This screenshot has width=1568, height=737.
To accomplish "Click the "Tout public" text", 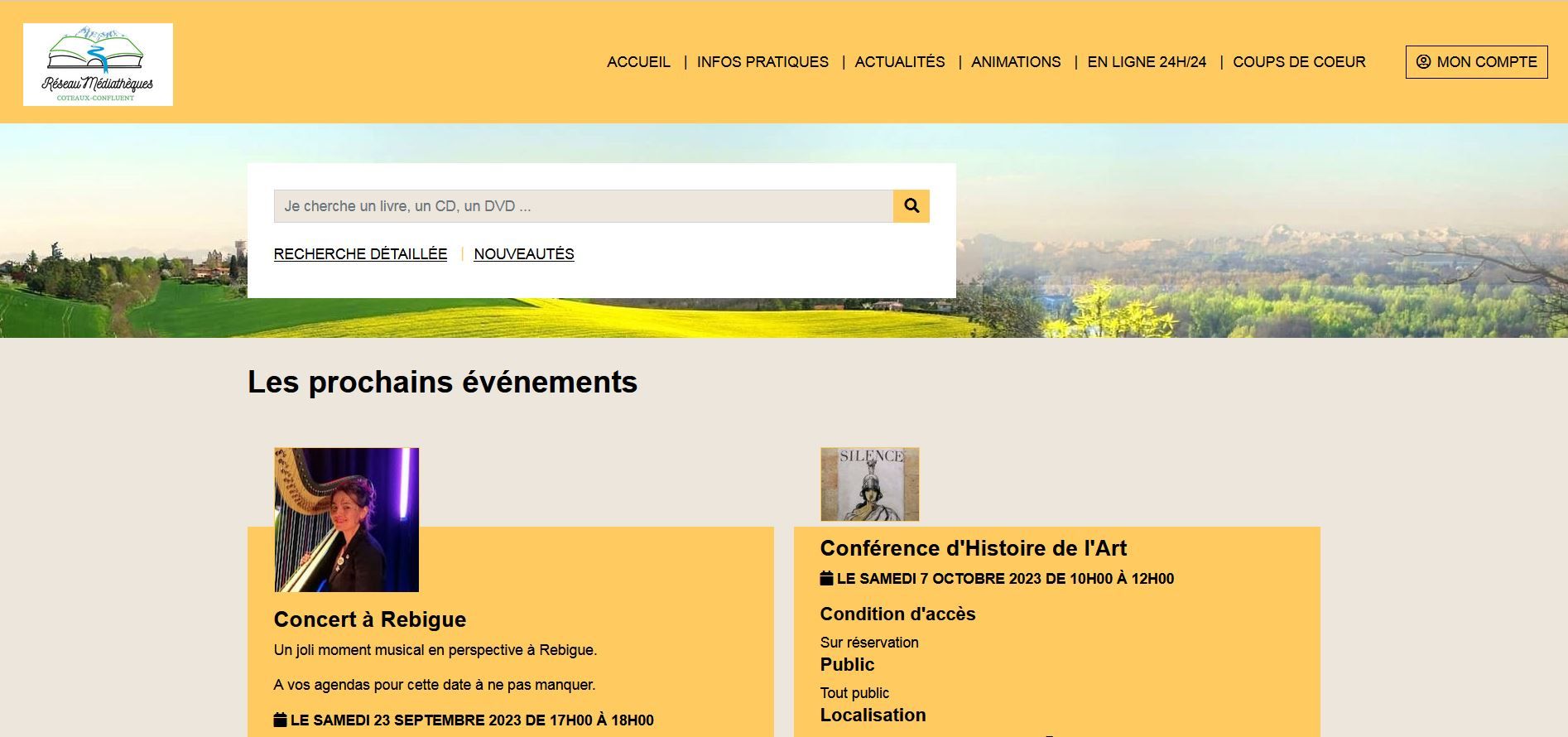I will (854, 693).
